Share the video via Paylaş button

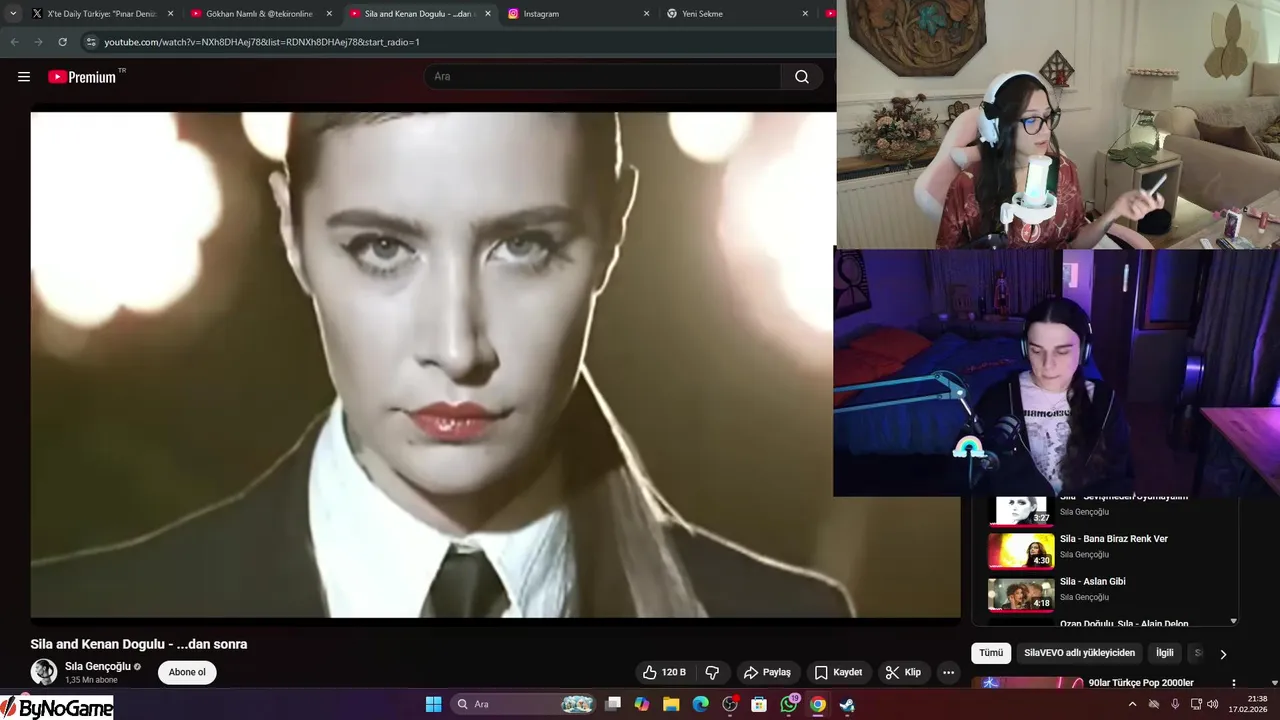[x=767, y=672]
